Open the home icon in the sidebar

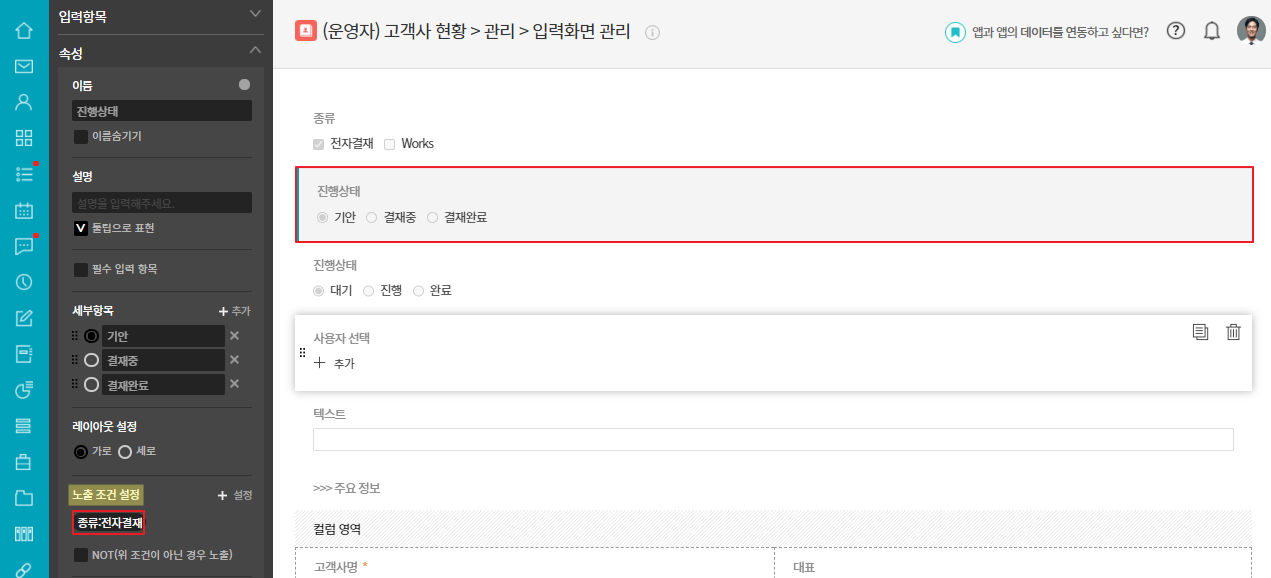24,30
